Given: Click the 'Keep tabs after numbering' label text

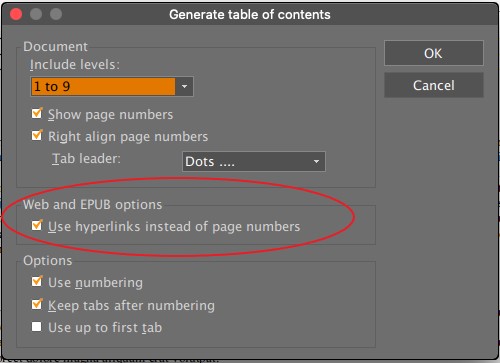Looking at the screenshot, I should click(131, 306).
